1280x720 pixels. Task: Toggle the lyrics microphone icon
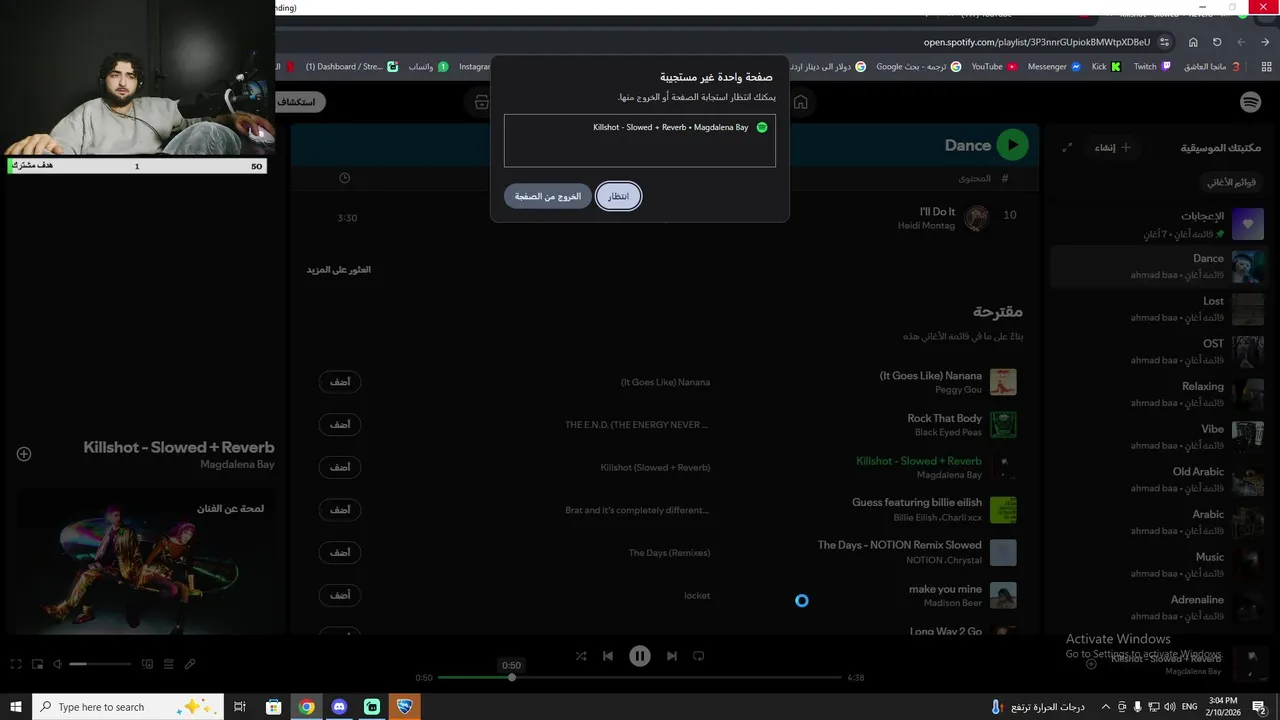(x=190, y=664)
